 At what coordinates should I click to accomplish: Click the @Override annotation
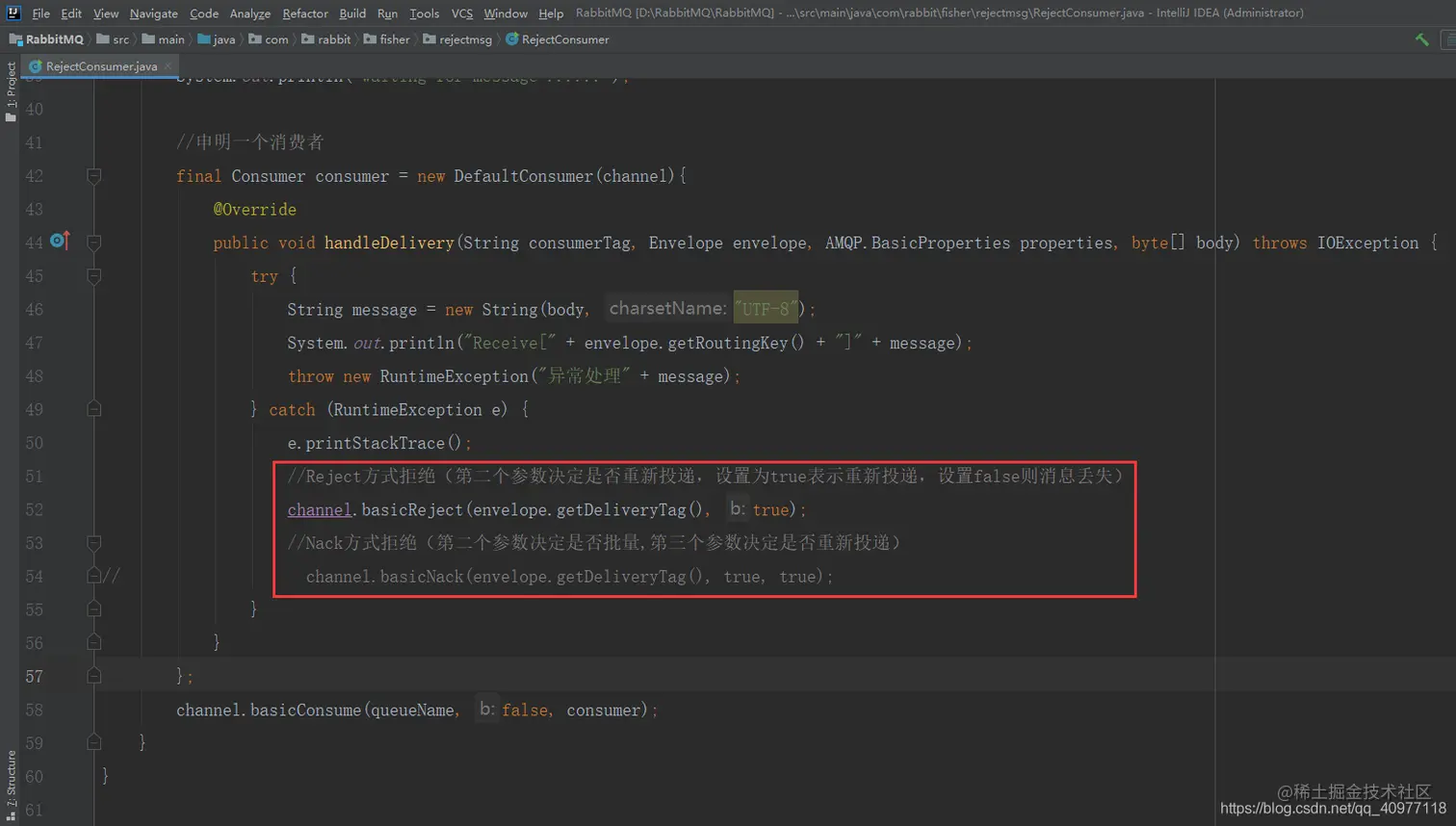[x=254, y=209]
